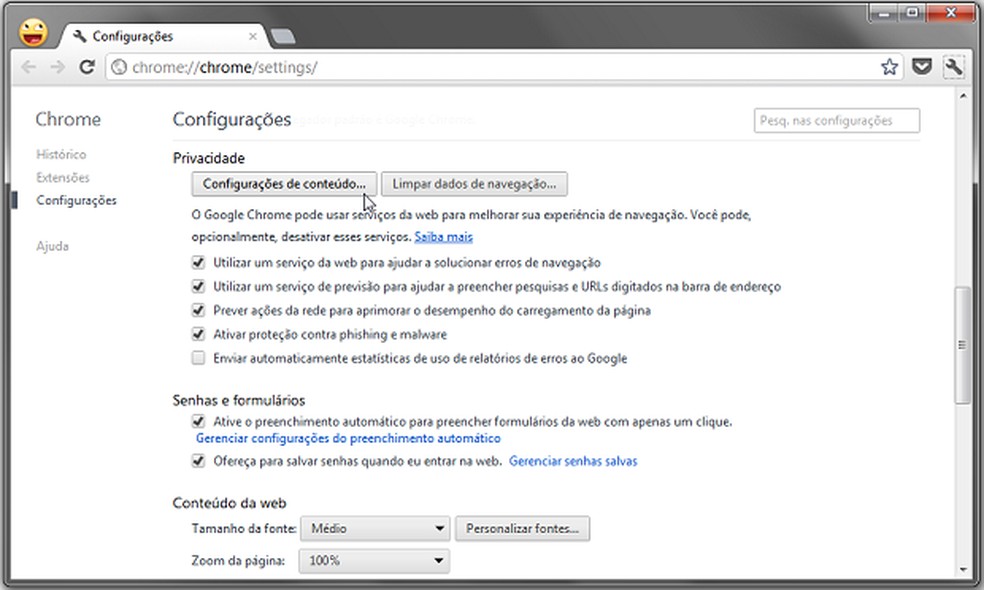Open the Extensões section
Viewport: 984px width, 590px height.
tap(62, 177)
